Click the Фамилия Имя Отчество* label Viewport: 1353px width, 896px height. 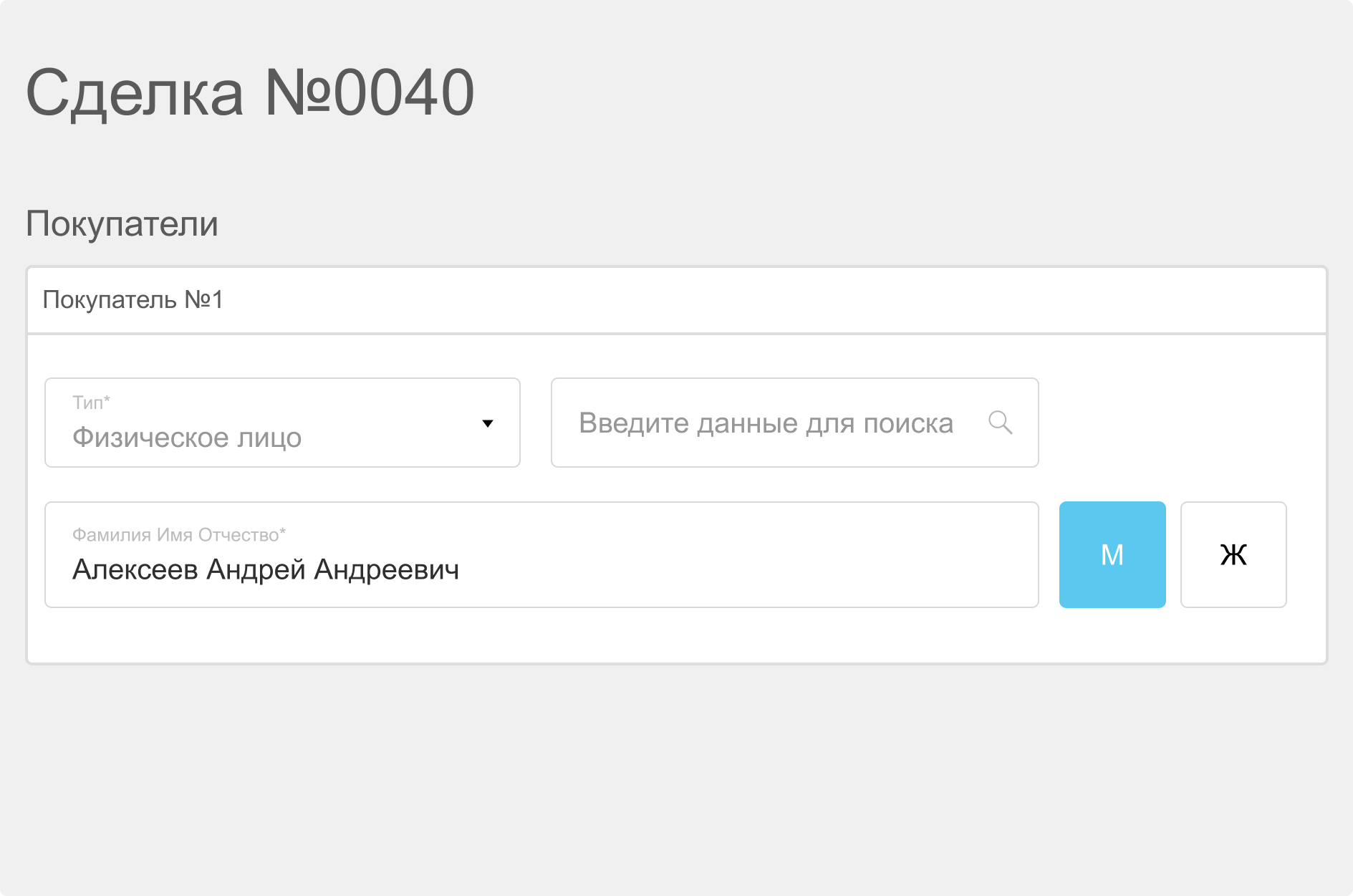(178, 535)
